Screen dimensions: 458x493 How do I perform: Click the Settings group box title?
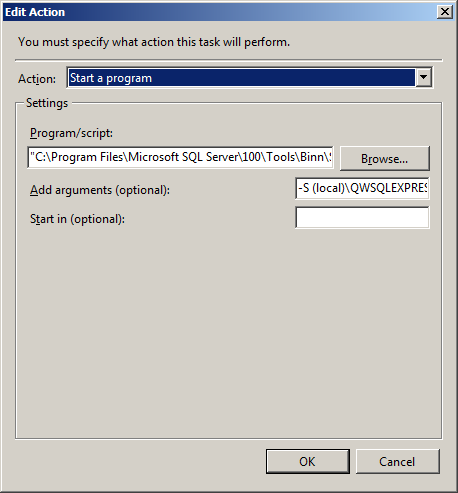pos(47,103)
